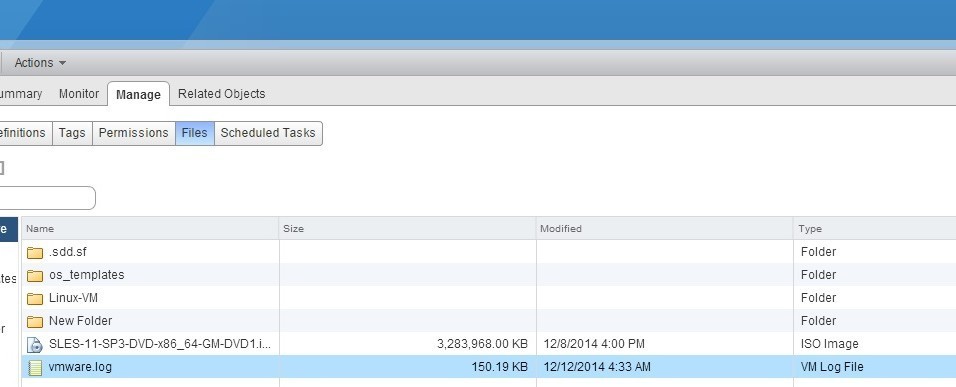Click inside the search filter box
The width and height of the screenshot is (956, 387).
[47, 198]
